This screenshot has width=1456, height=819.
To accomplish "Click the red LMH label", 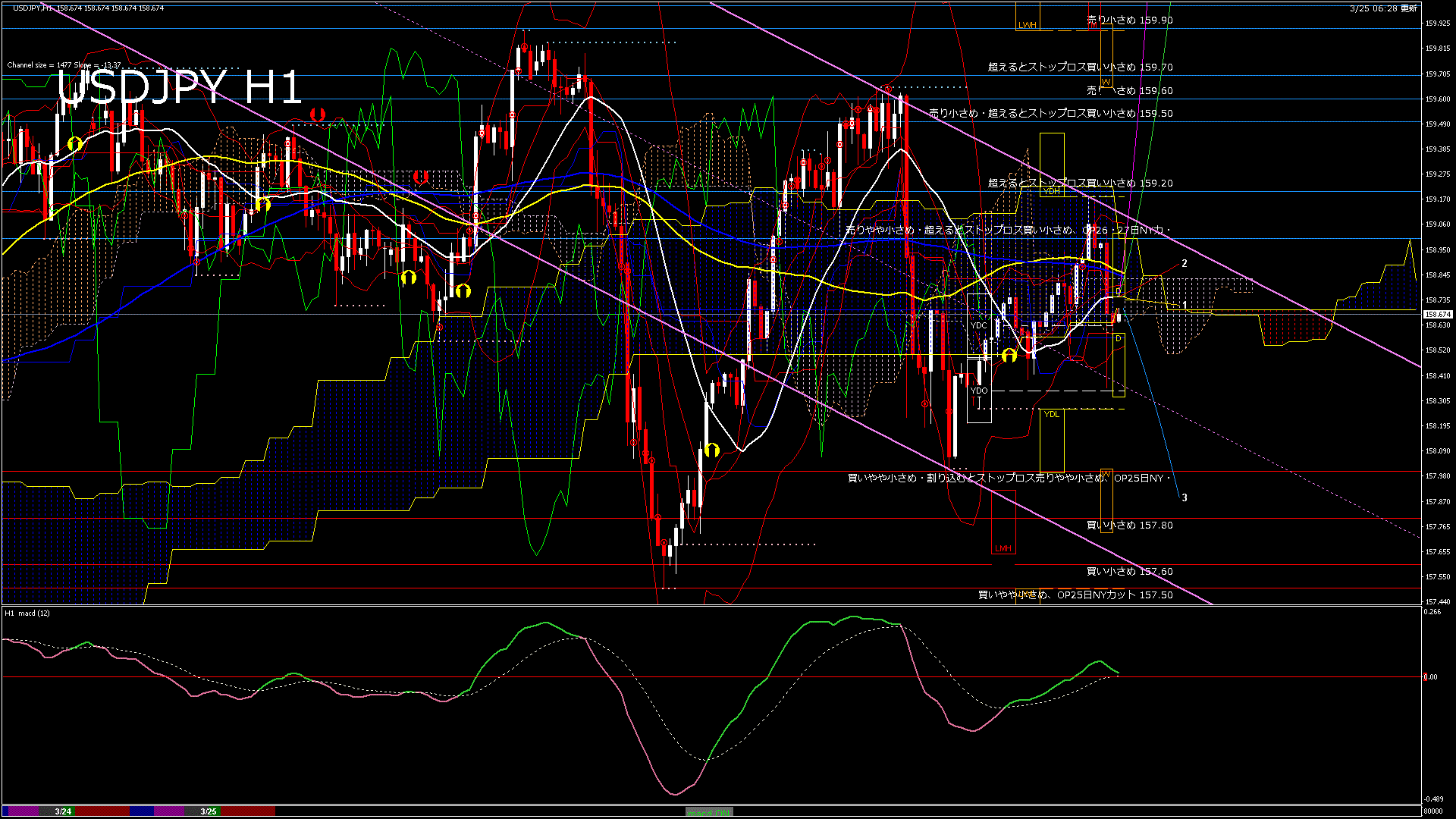I will click(1003, 548).
